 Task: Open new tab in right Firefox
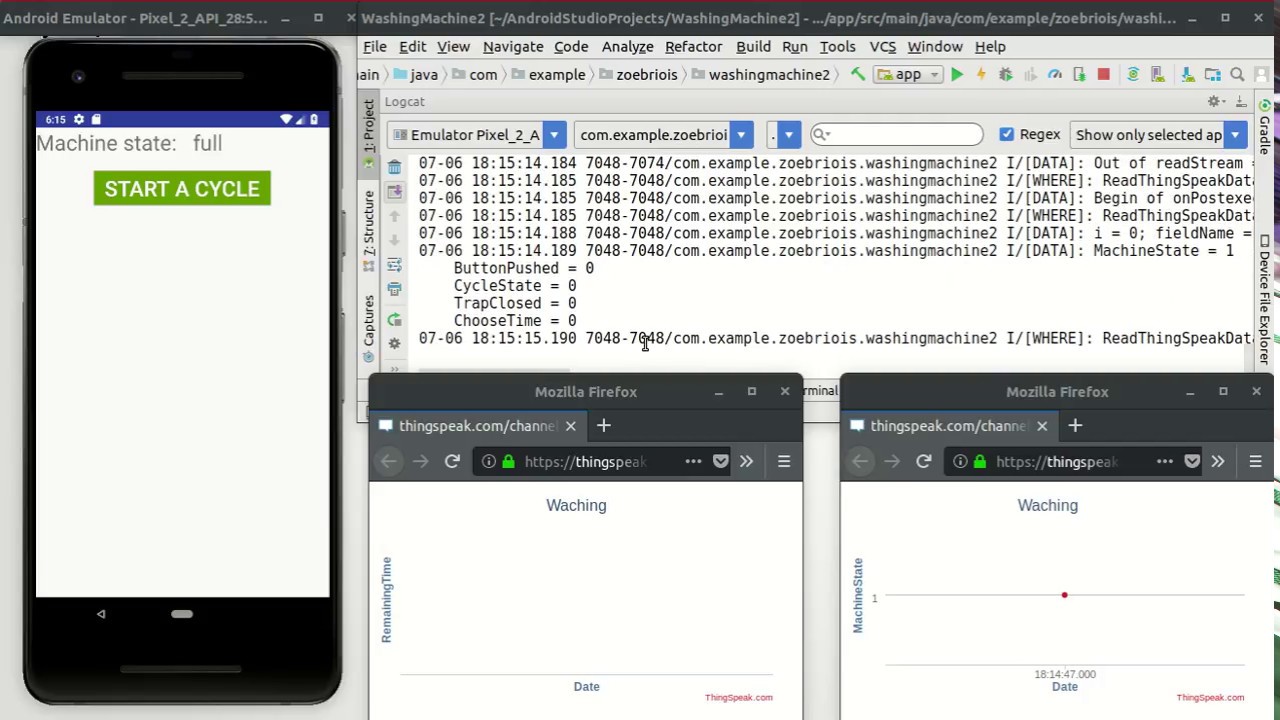click(x=1075, y=426)
